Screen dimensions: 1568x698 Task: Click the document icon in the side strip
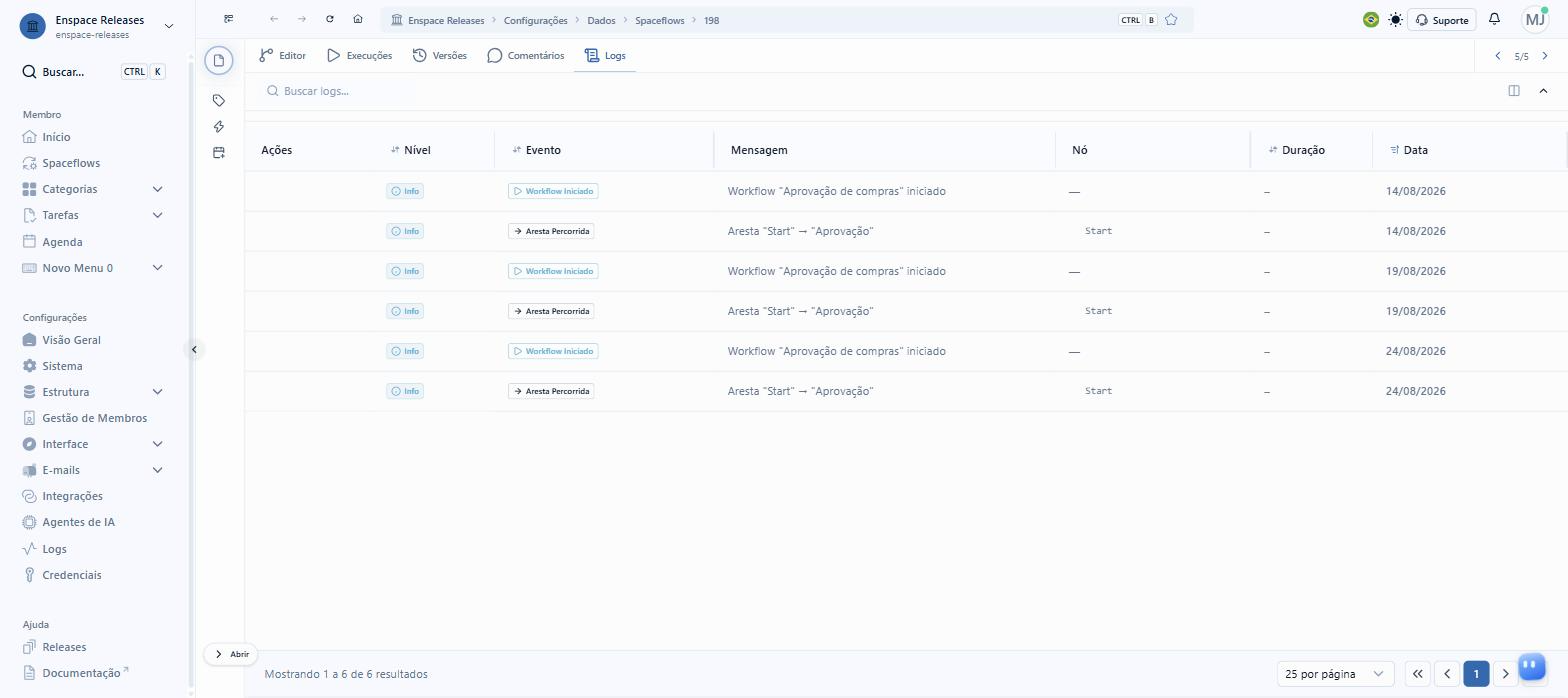click(219, 60)
